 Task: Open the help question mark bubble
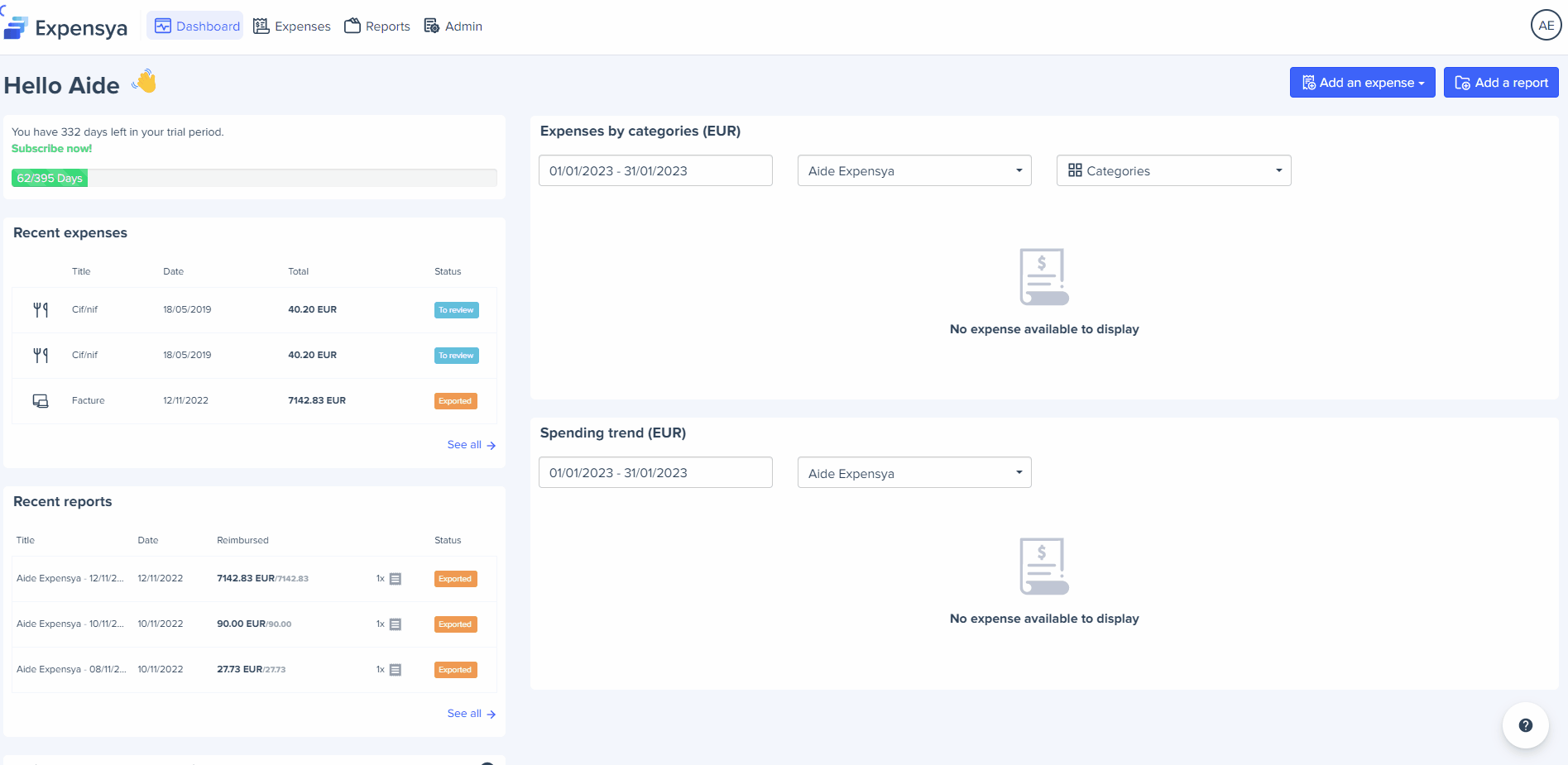pos(1525,725)
